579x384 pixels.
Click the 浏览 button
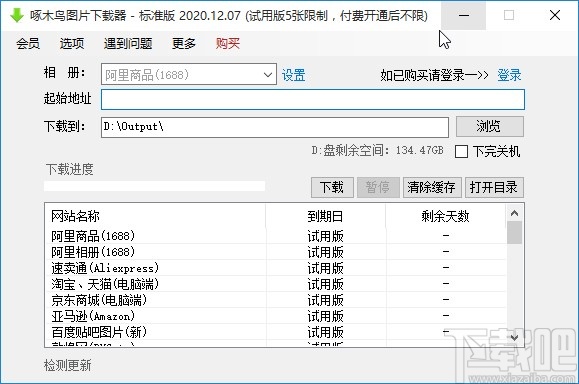(489, 126)
